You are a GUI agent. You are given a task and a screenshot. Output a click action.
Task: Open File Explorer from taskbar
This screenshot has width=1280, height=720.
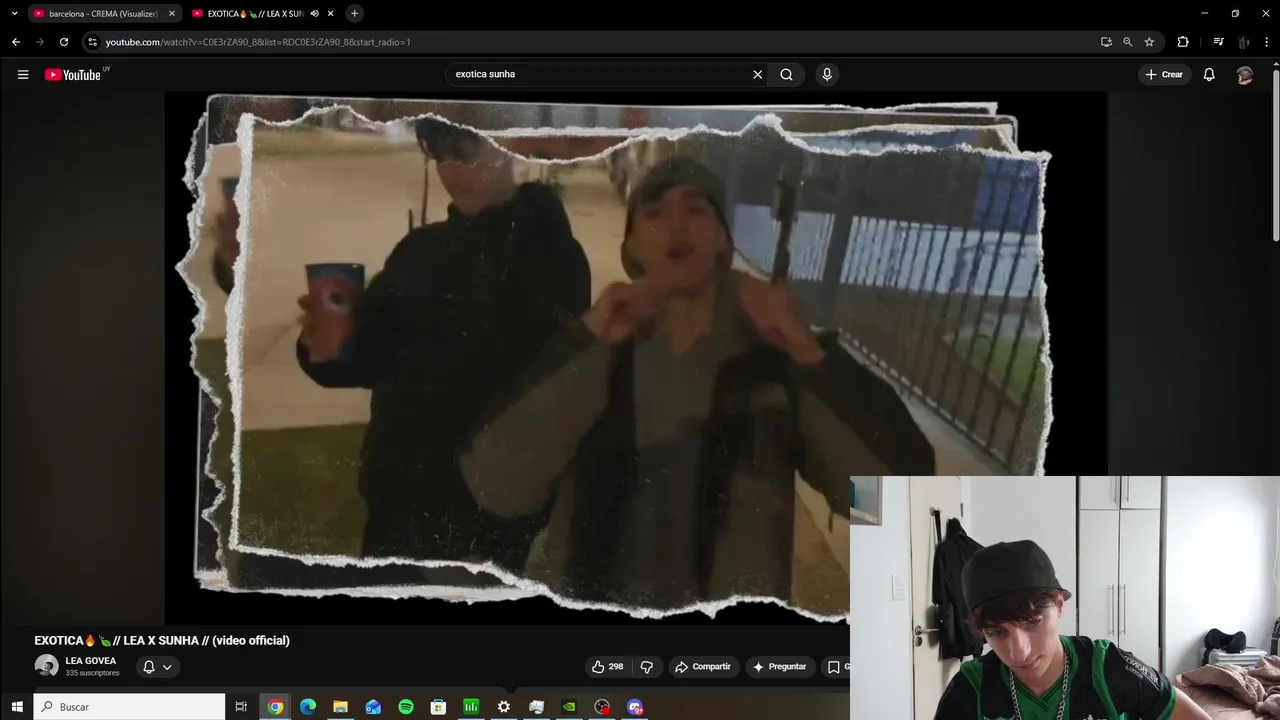(x=340, y=707)
